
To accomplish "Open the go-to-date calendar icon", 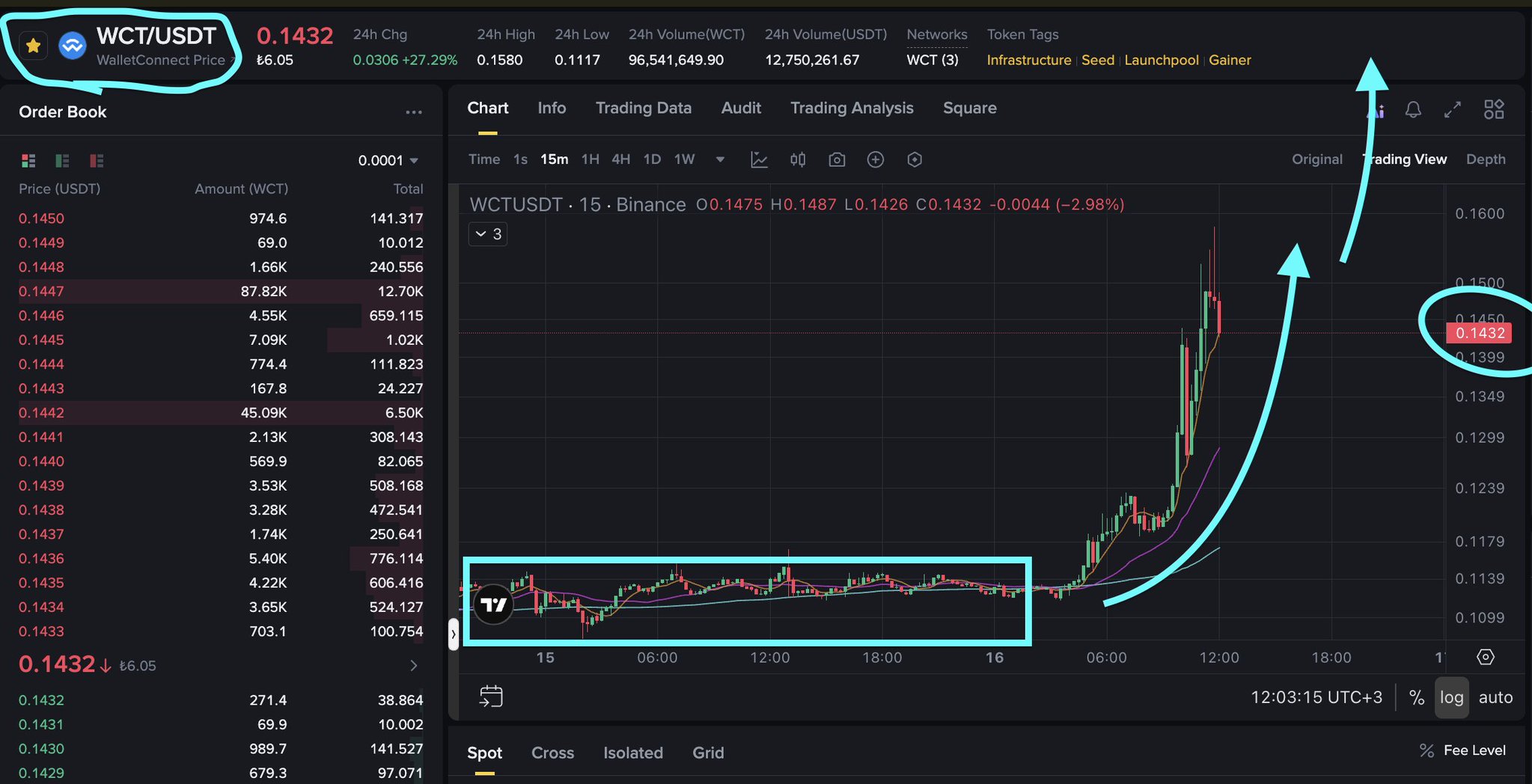I will 491,696.
